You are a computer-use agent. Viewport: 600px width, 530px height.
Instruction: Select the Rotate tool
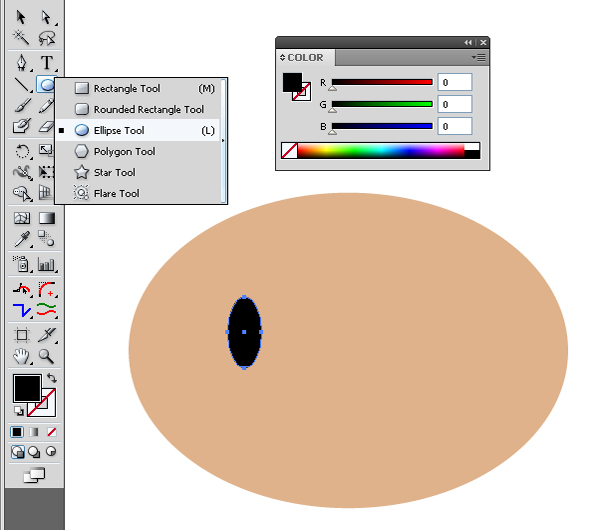22,151
